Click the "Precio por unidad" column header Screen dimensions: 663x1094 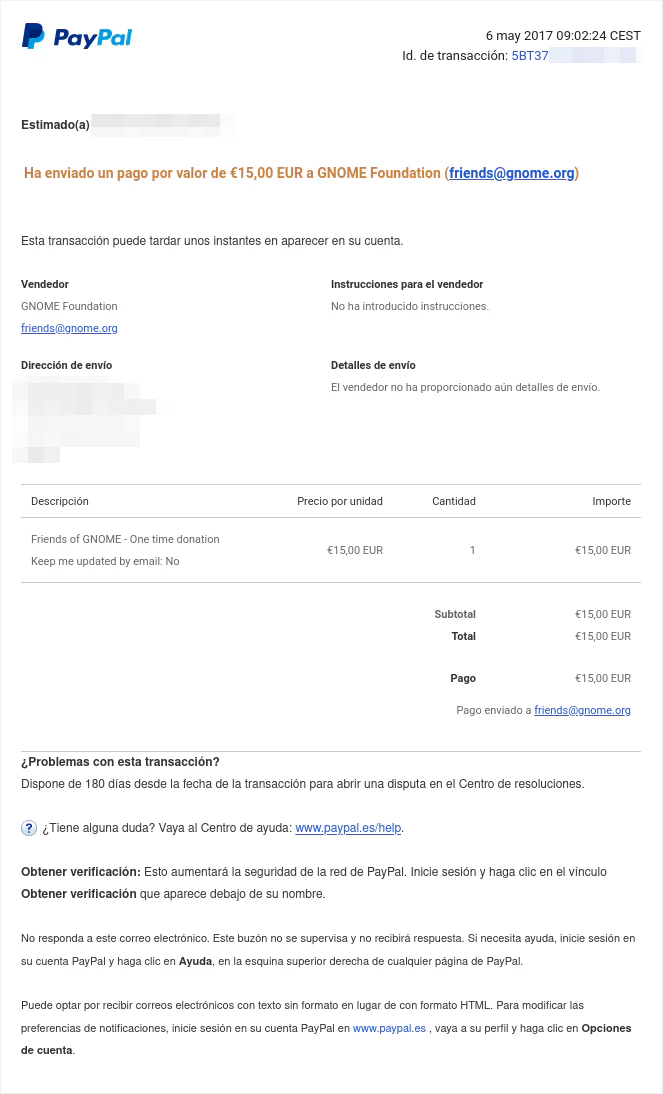[340, 501]
